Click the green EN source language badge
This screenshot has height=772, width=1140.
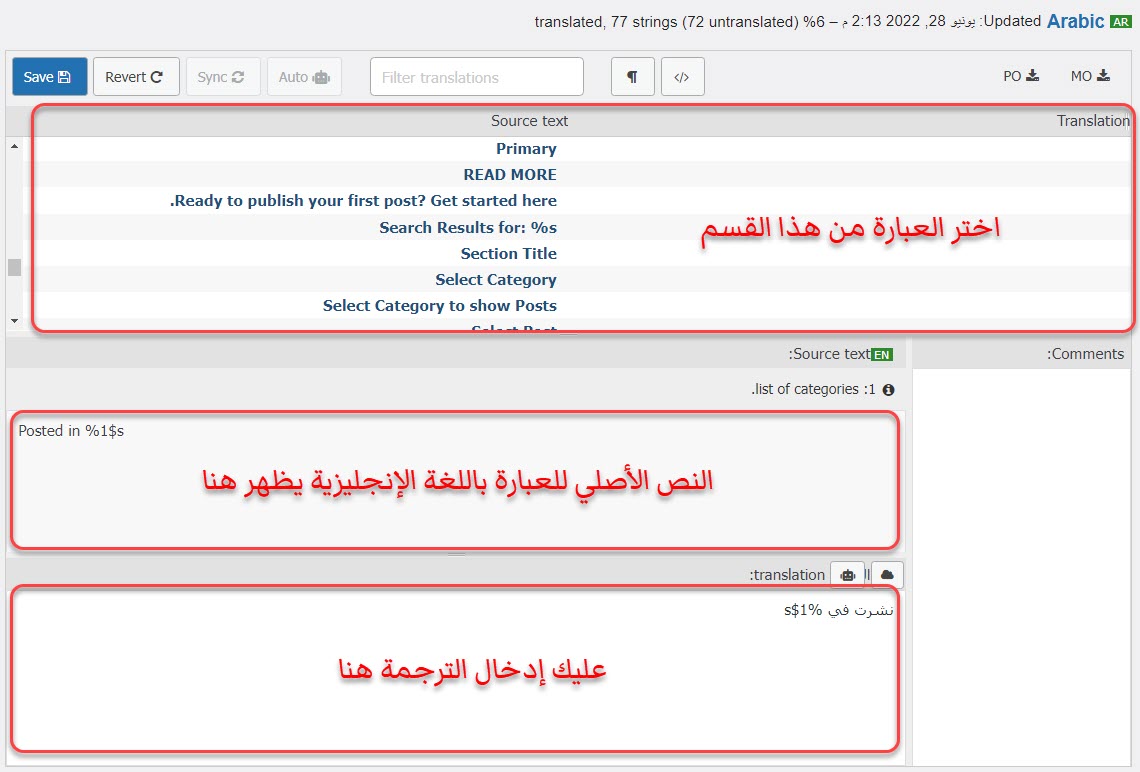[882, 355]
